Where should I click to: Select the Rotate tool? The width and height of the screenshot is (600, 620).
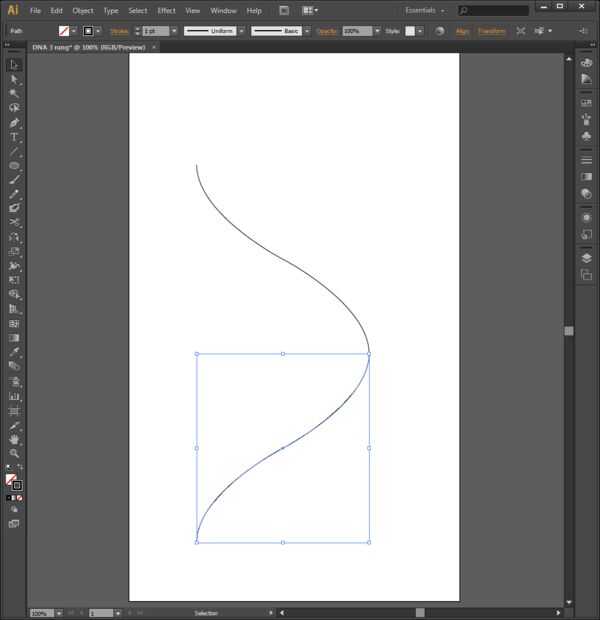coord(14,237)
